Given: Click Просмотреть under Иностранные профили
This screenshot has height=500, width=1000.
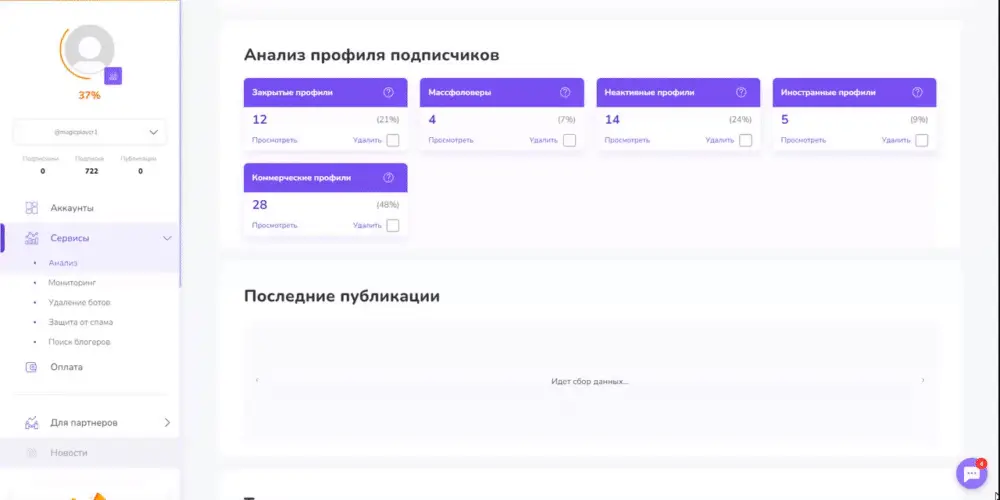Looking at the screenshot, I should point(803,140).
